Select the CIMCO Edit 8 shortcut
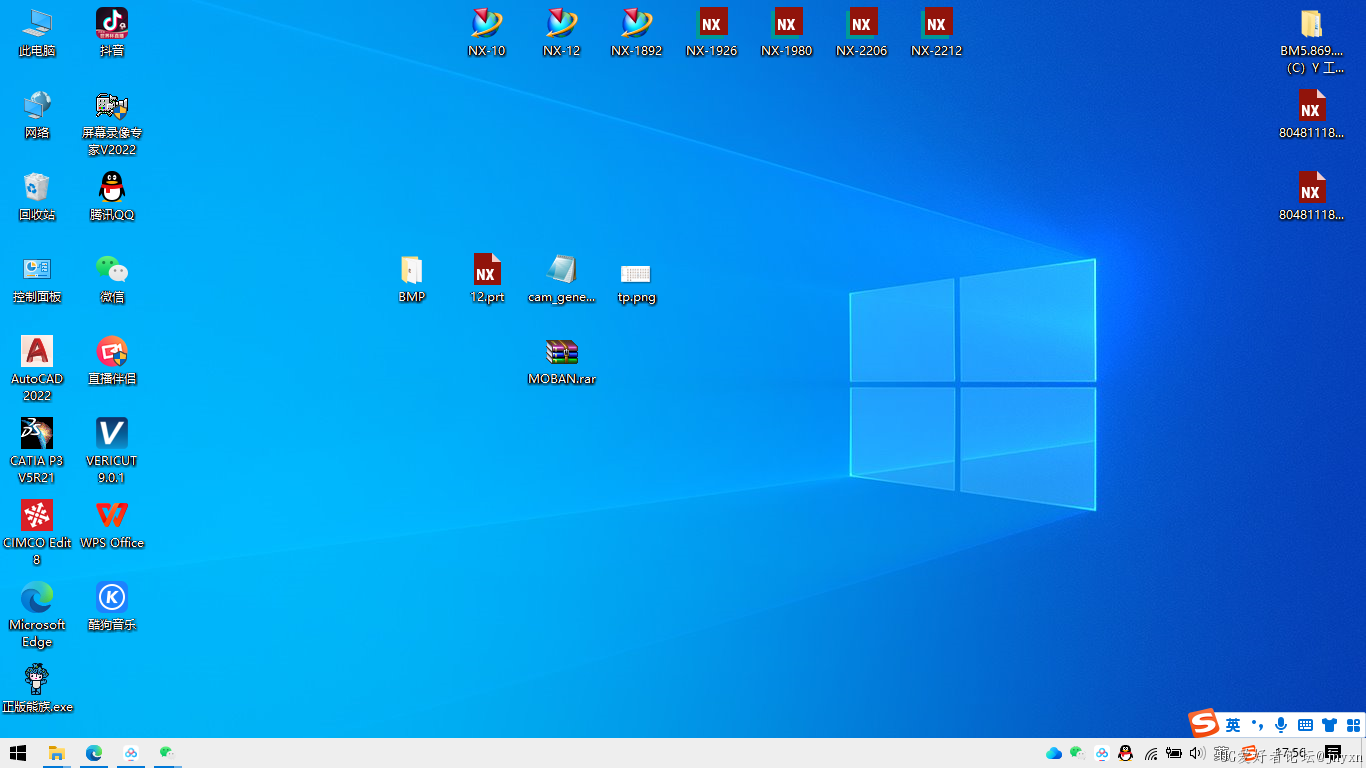The image size is (1366, 768). point(37,533)
